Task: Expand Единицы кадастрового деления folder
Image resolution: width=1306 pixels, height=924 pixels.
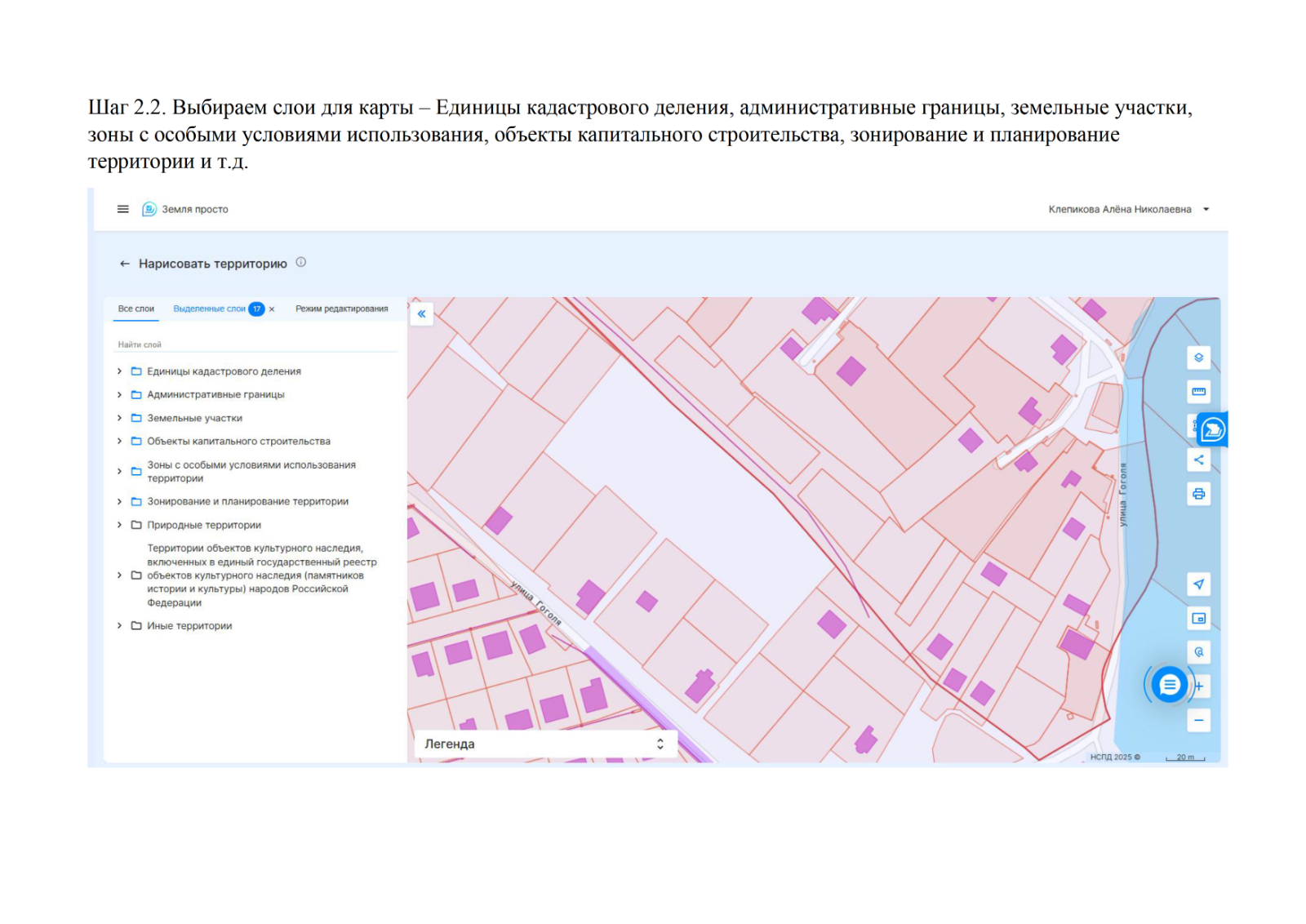Action: (119, 371)
